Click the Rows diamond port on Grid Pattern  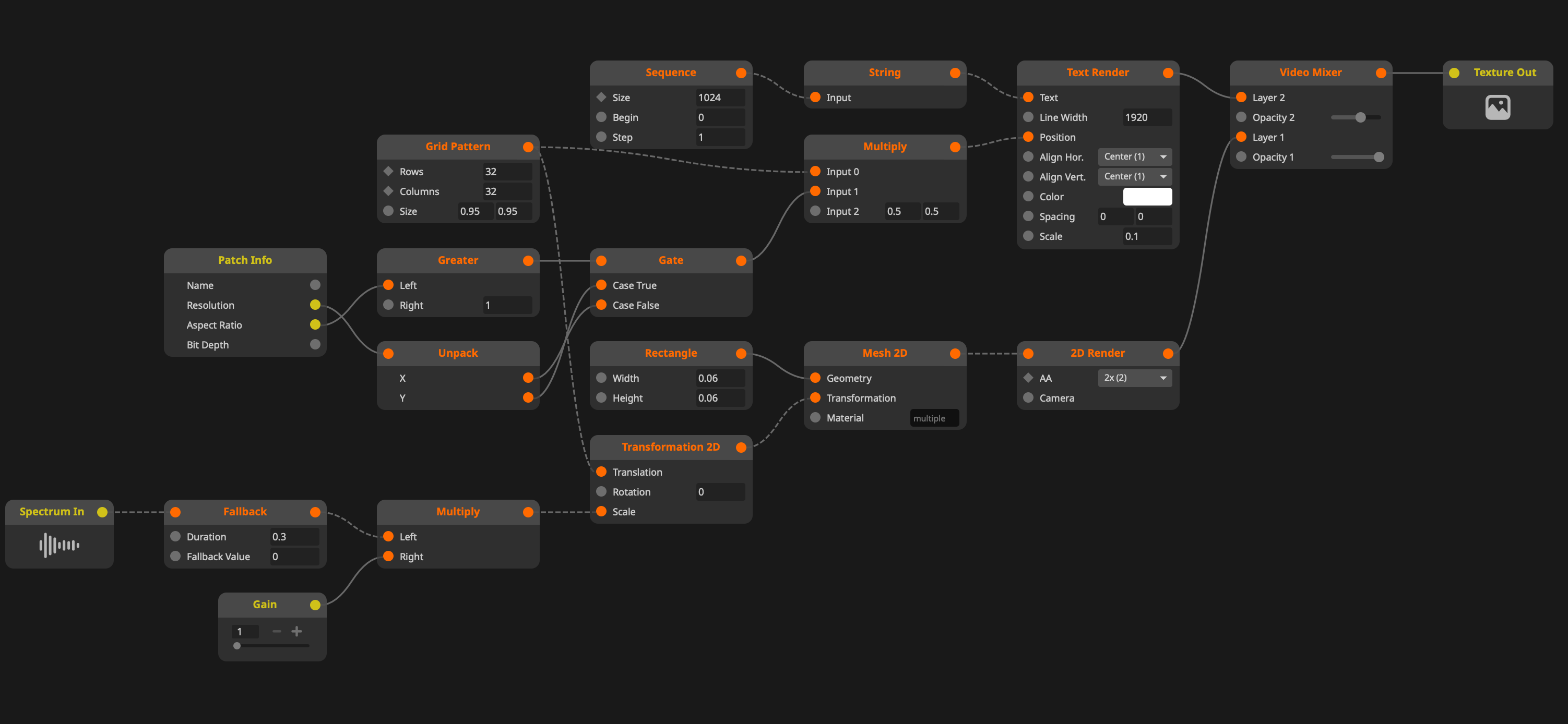pos(388,172)
